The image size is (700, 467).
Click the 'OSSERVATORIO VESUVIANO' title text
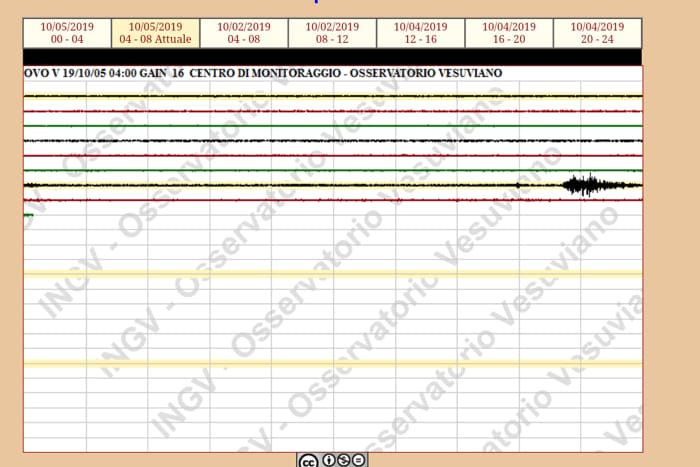pyautogui.click(x=426, y=73)
